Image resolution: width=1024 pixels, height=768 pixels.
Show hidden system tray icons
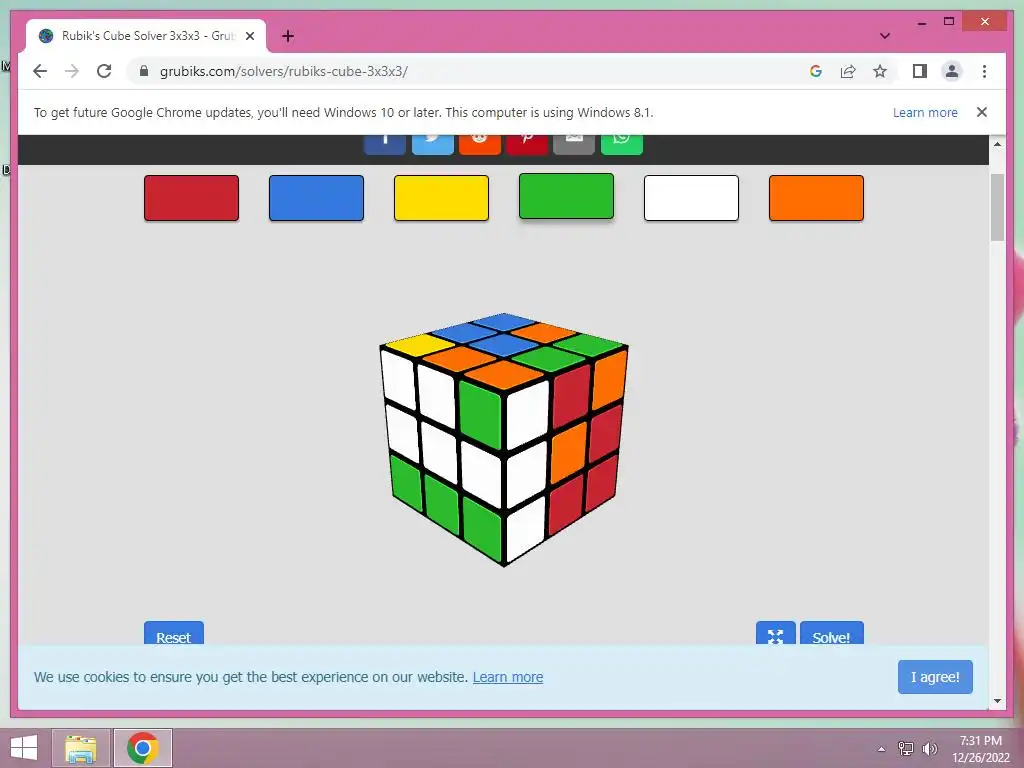coord(881,749)
